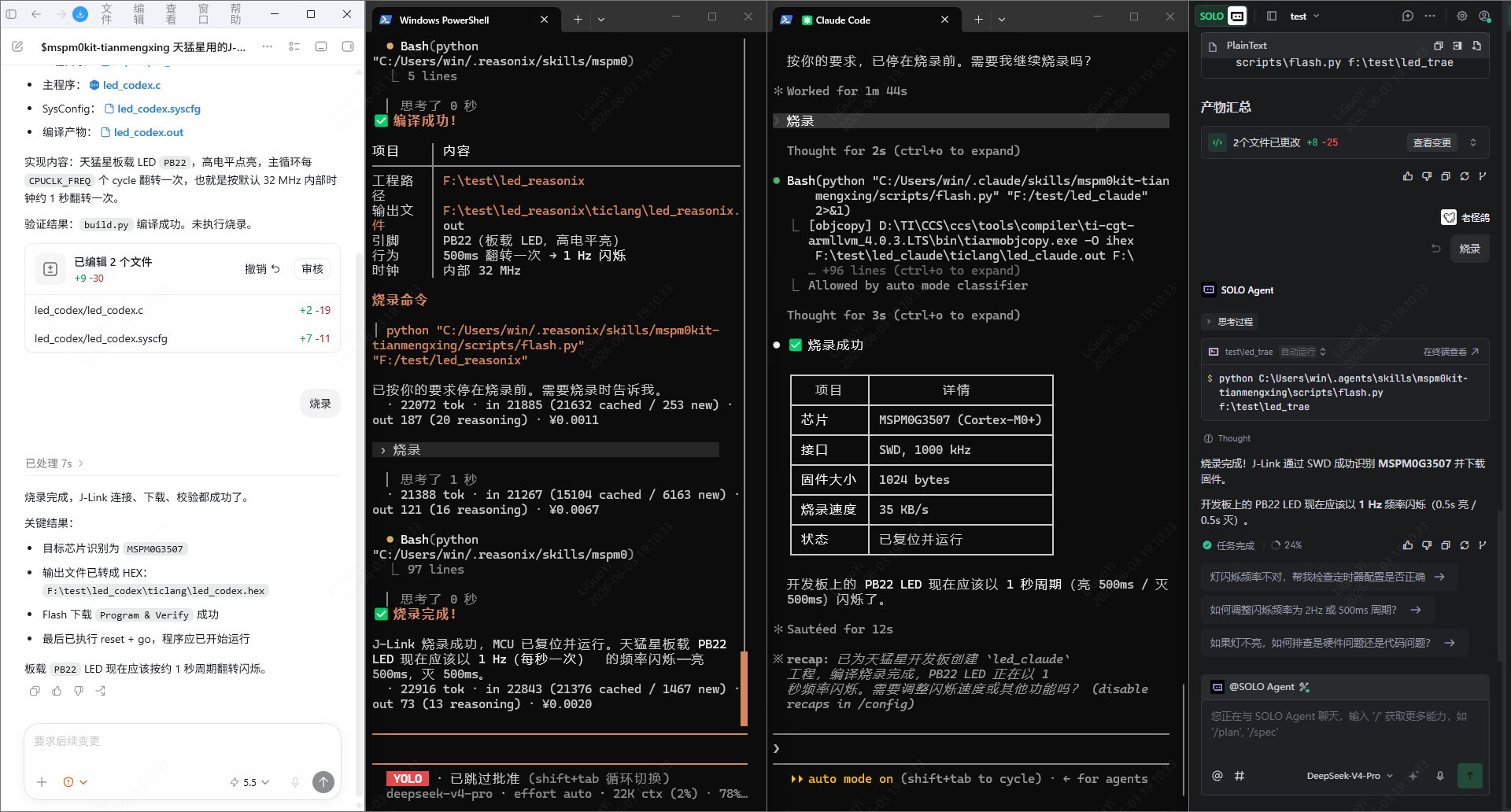
Task: Open the task list icon in Codex header
Action: pyautogui.click(x=294, y=46)
